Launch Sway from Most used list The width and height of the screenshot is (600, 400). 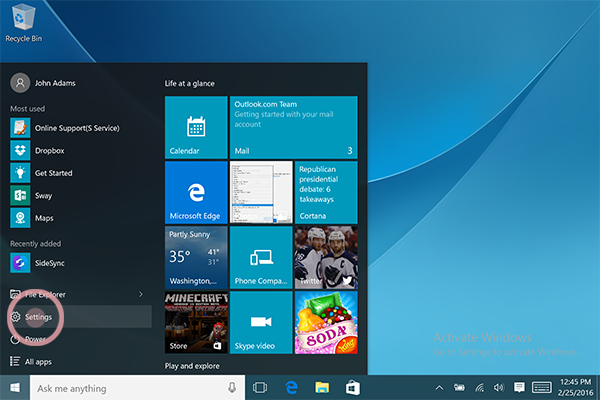[x=80, y=196]
